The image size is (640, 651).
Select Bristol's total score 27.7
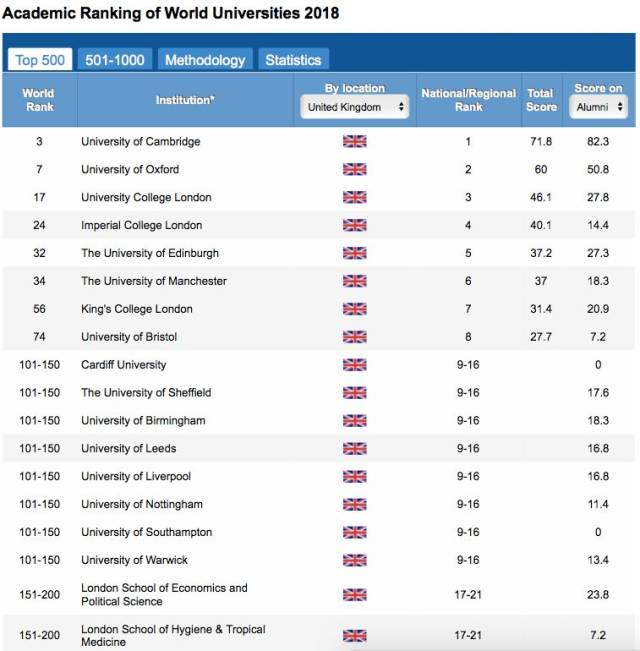pyautogui.click(x=541, y=337)
